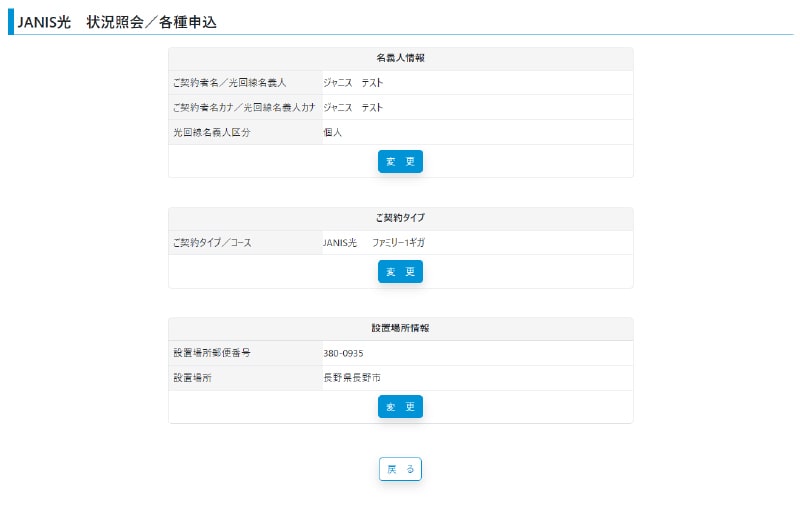Click the 設置場所 row label
The height and width of the screenshot is (517, 800).
(x=192, y=378)
